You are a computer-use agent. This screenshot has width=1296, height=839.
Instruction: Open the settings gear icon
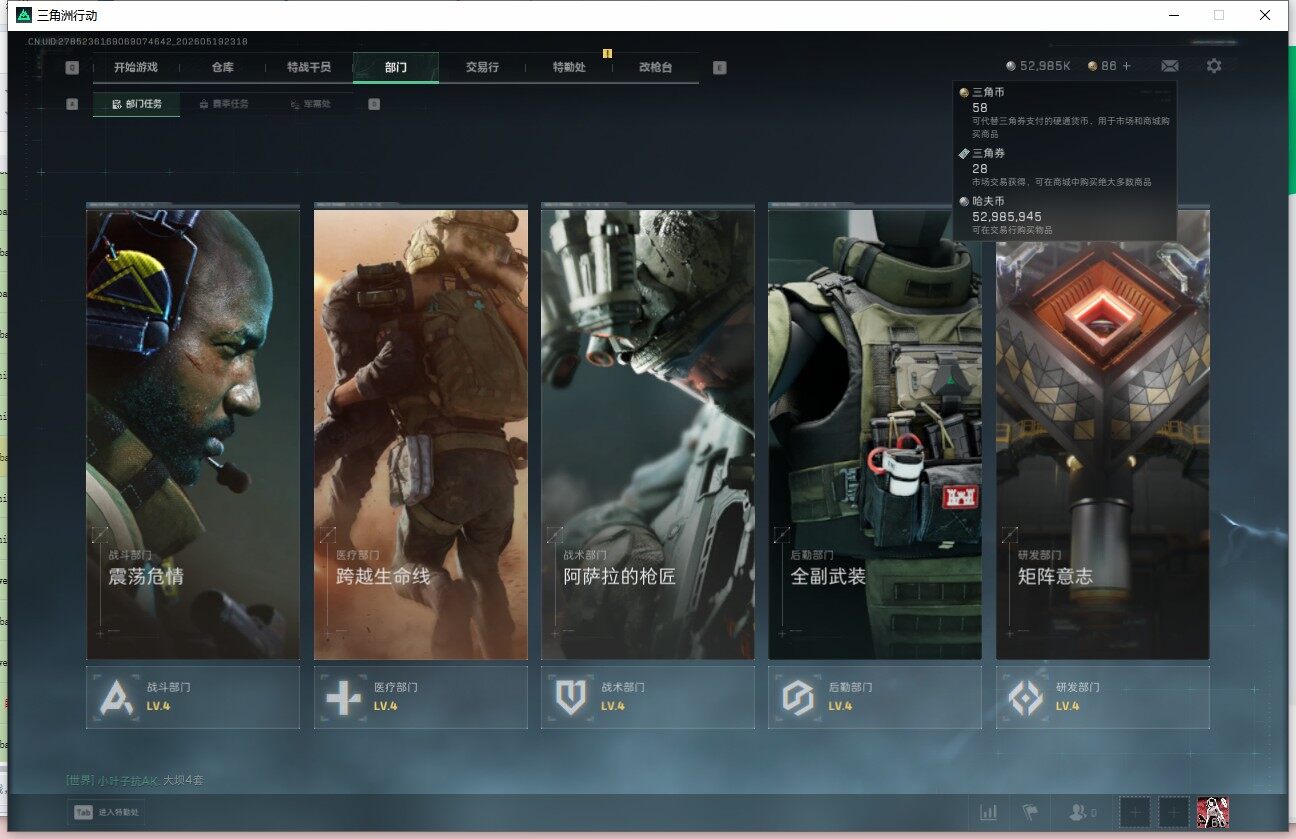1214,66
